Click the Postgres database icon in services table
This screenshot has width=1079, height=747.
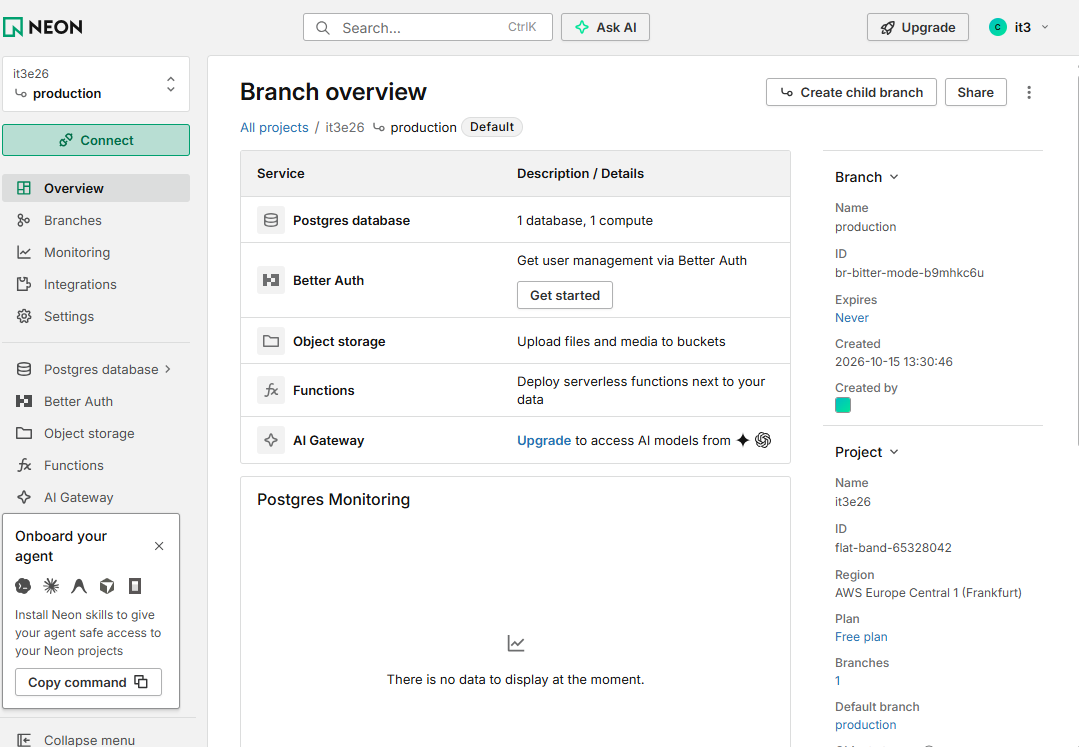click(x=271, y=220)
